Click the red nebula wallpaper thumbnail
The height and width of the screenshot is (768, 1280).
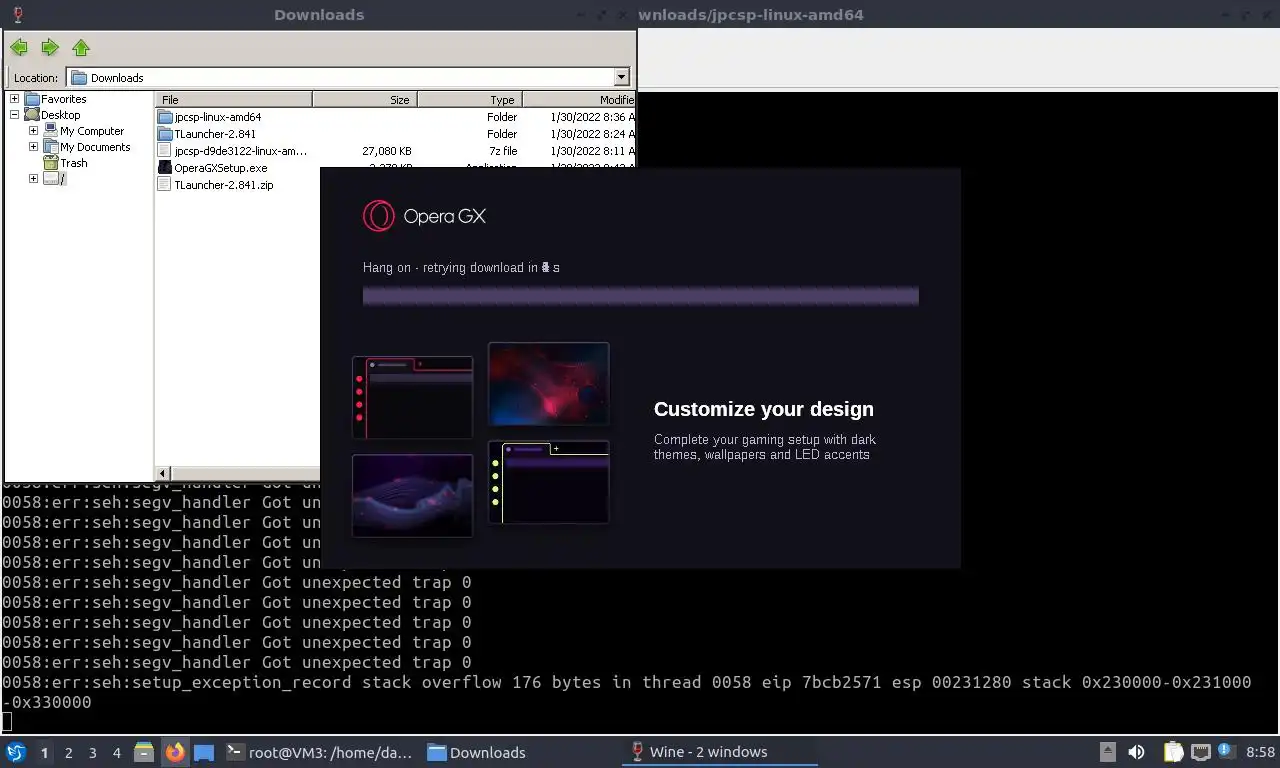(x=548, y=384)
